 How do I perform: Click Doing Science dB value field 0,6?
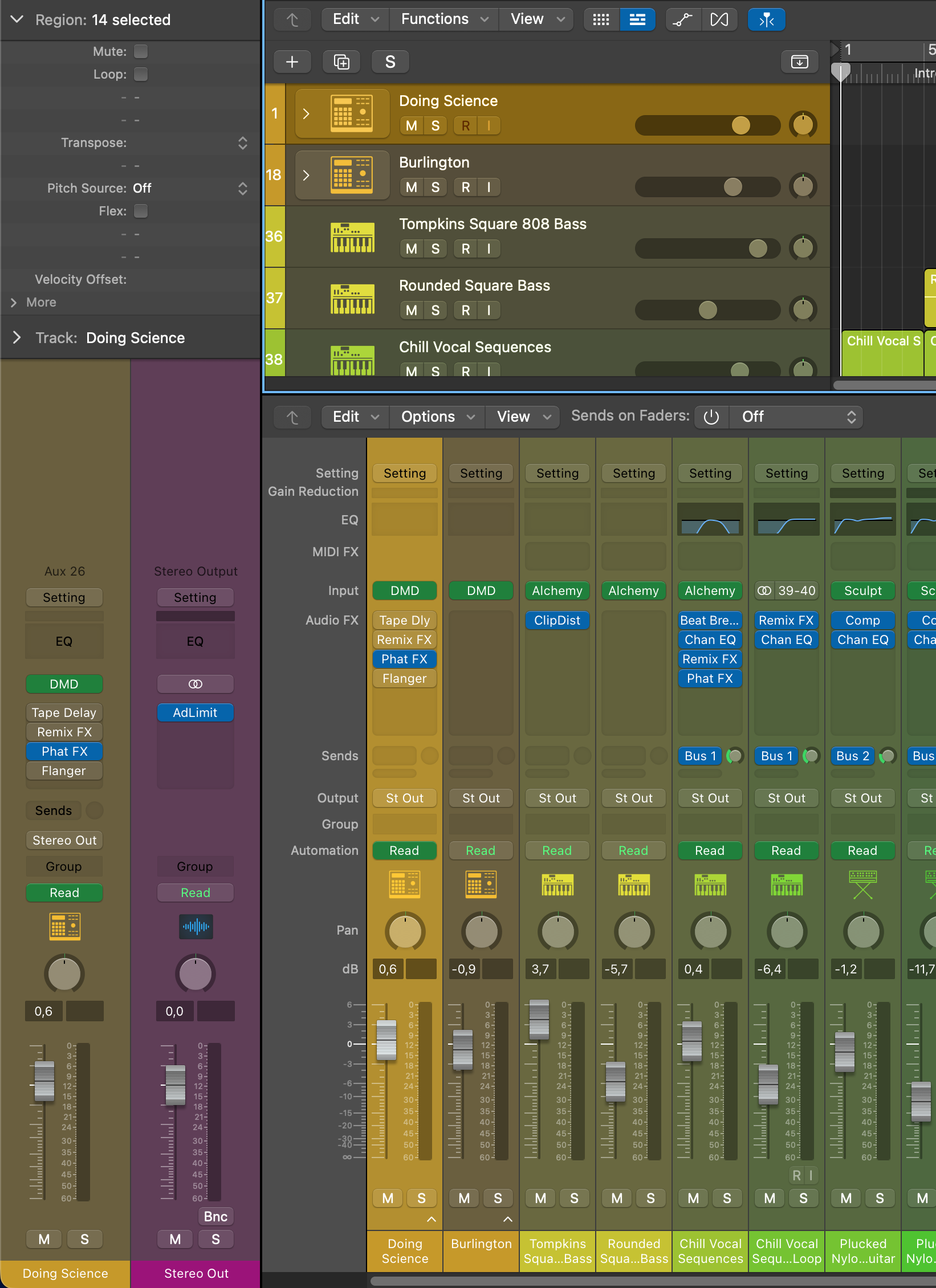pos(388,969)
